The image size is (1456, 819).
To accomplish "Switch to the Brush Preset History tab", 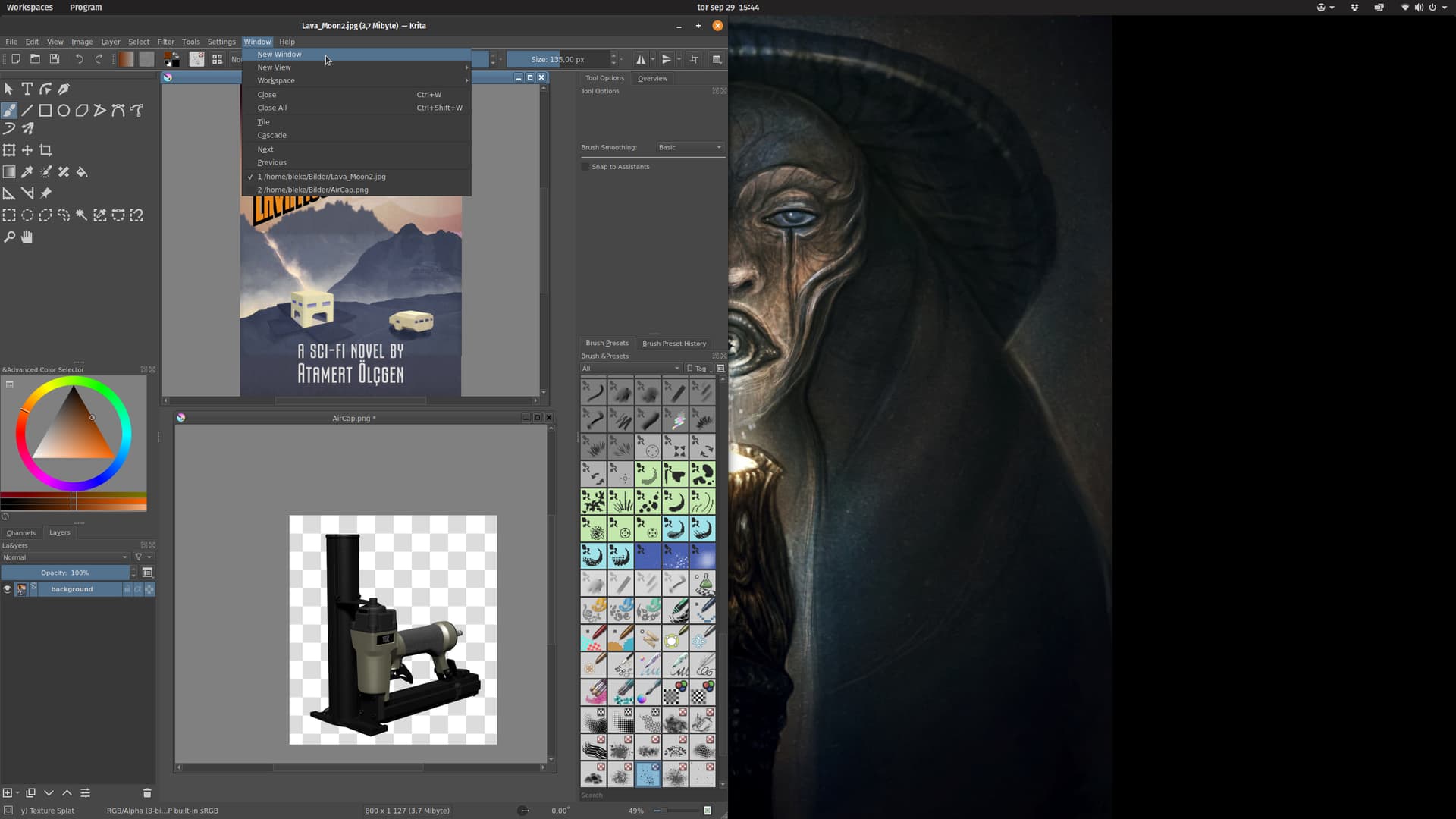I will click(x=673, y=344).
